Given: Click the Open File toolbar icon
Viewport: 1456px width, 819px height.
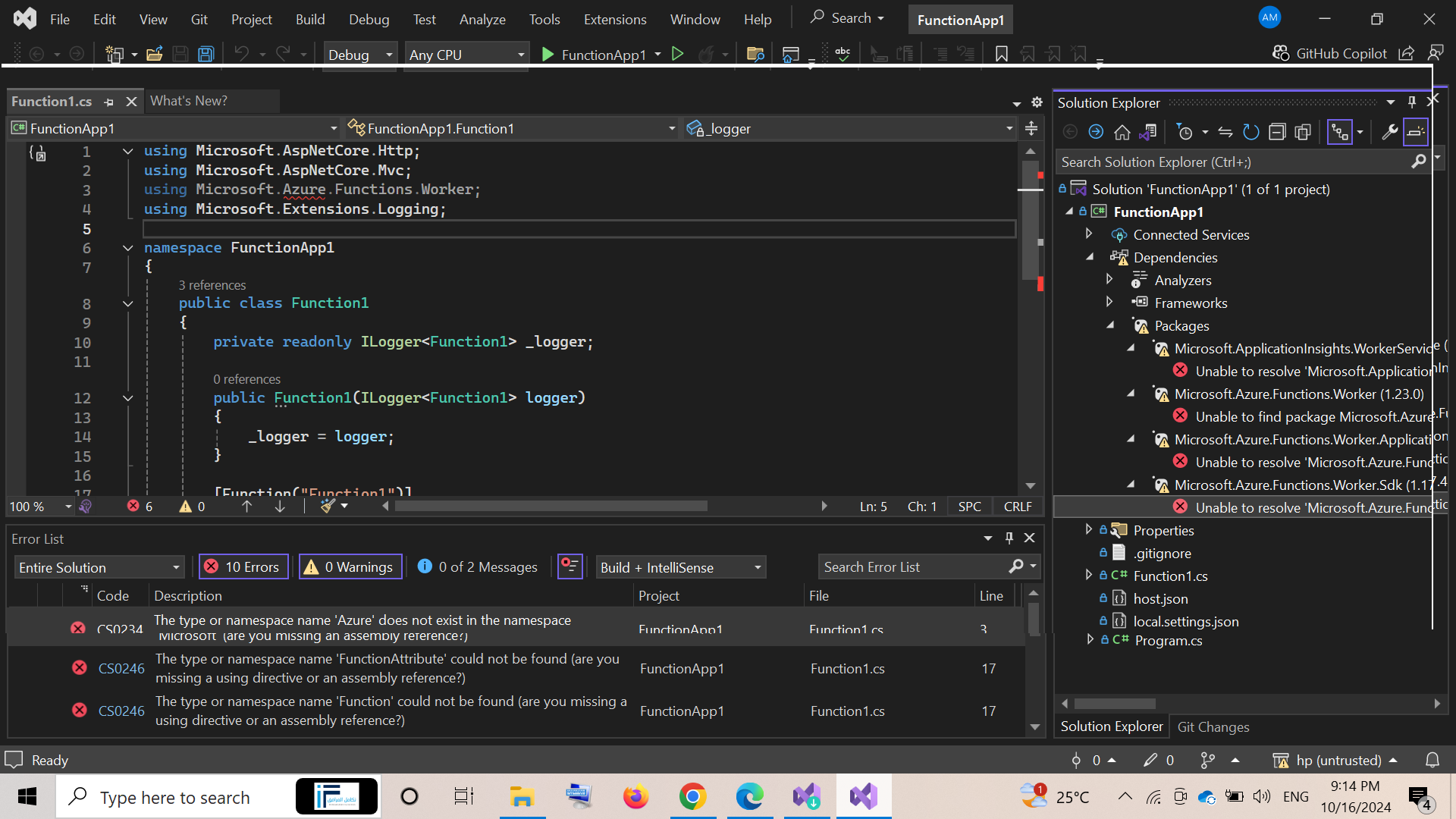Looking at the screenshot, I should pos(155,54).
